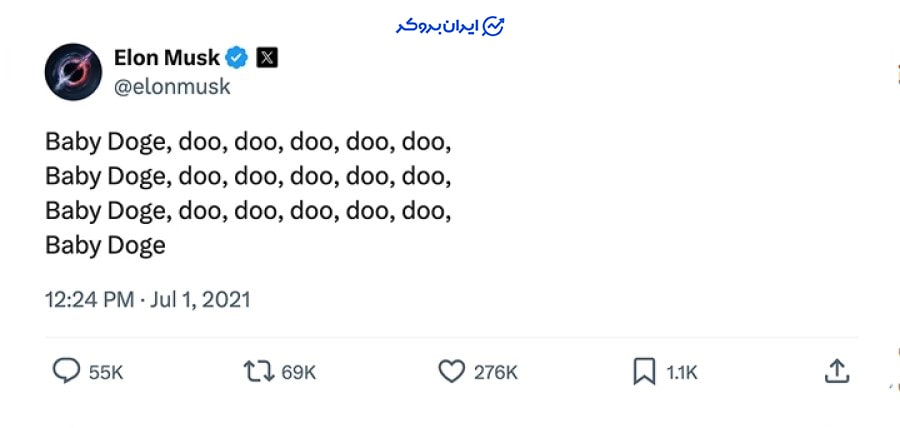This screenshot has width=900, height=428.
Task: Click the 55K replies count
Action: pyautogui.click(x=106, y=373)
